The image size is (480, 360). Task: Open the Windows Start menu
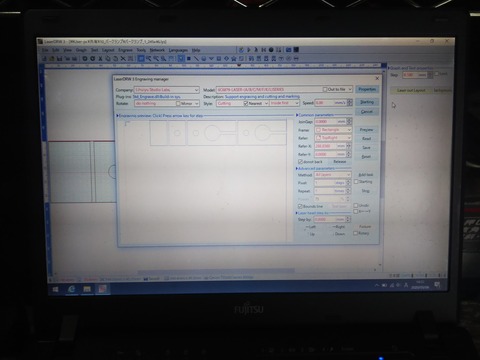(56, 289)
